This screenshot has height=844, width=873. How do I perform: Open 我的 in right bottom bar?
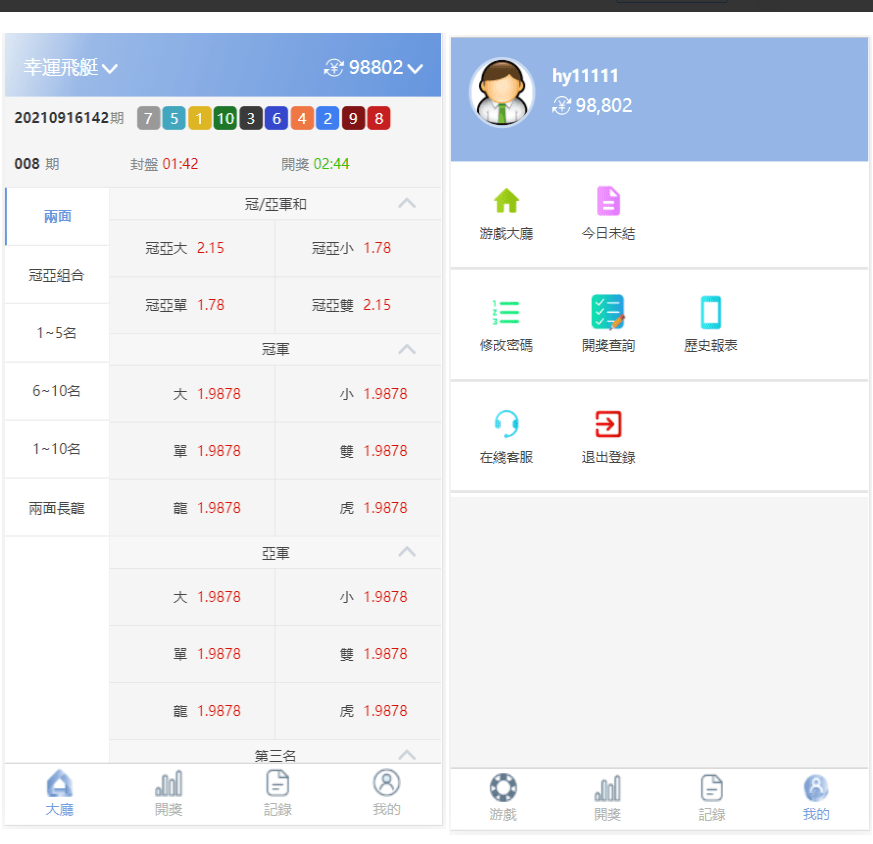coord(816,797)
